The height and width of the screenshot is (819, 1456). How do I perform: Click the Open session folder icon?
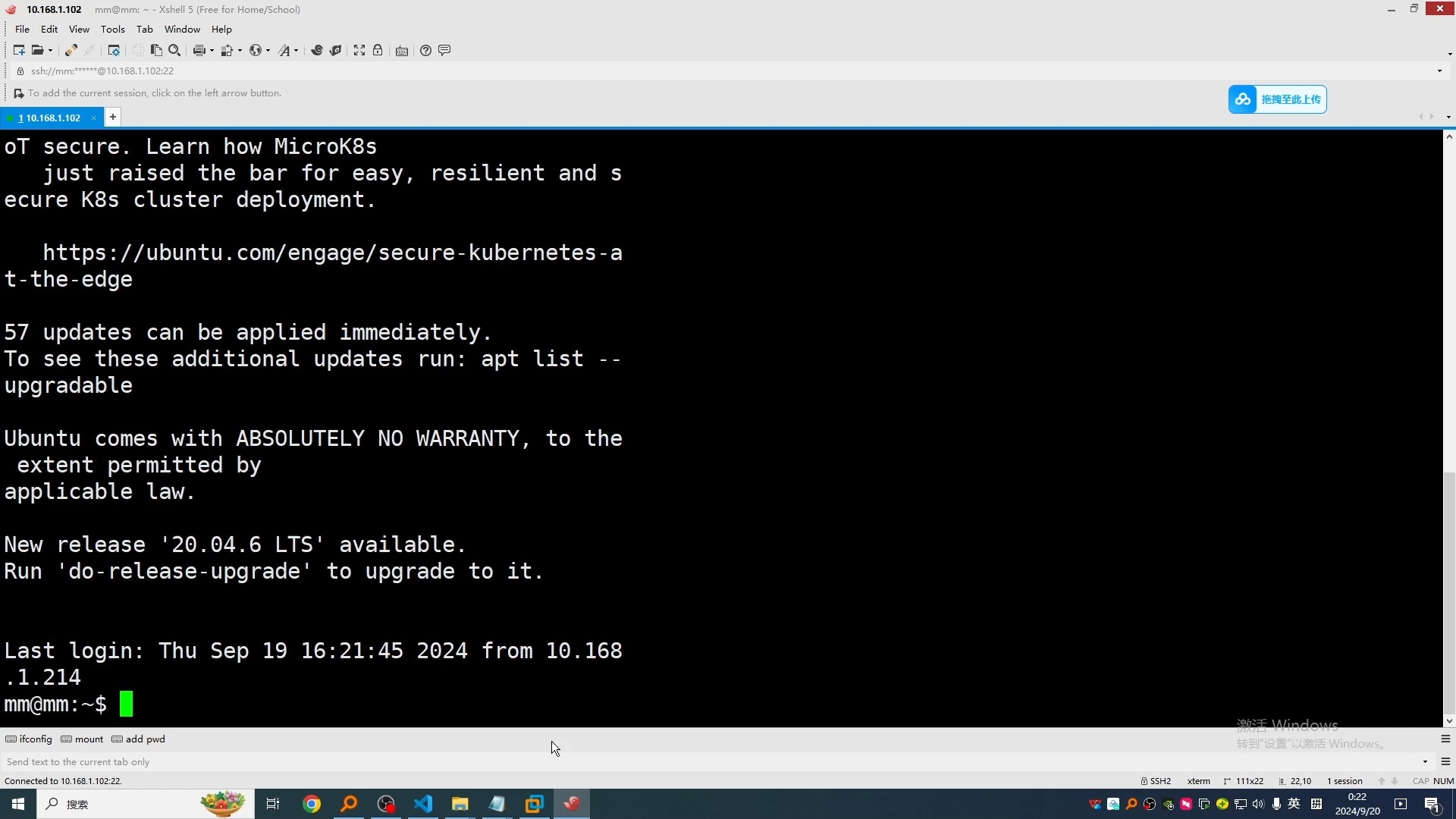36,50
